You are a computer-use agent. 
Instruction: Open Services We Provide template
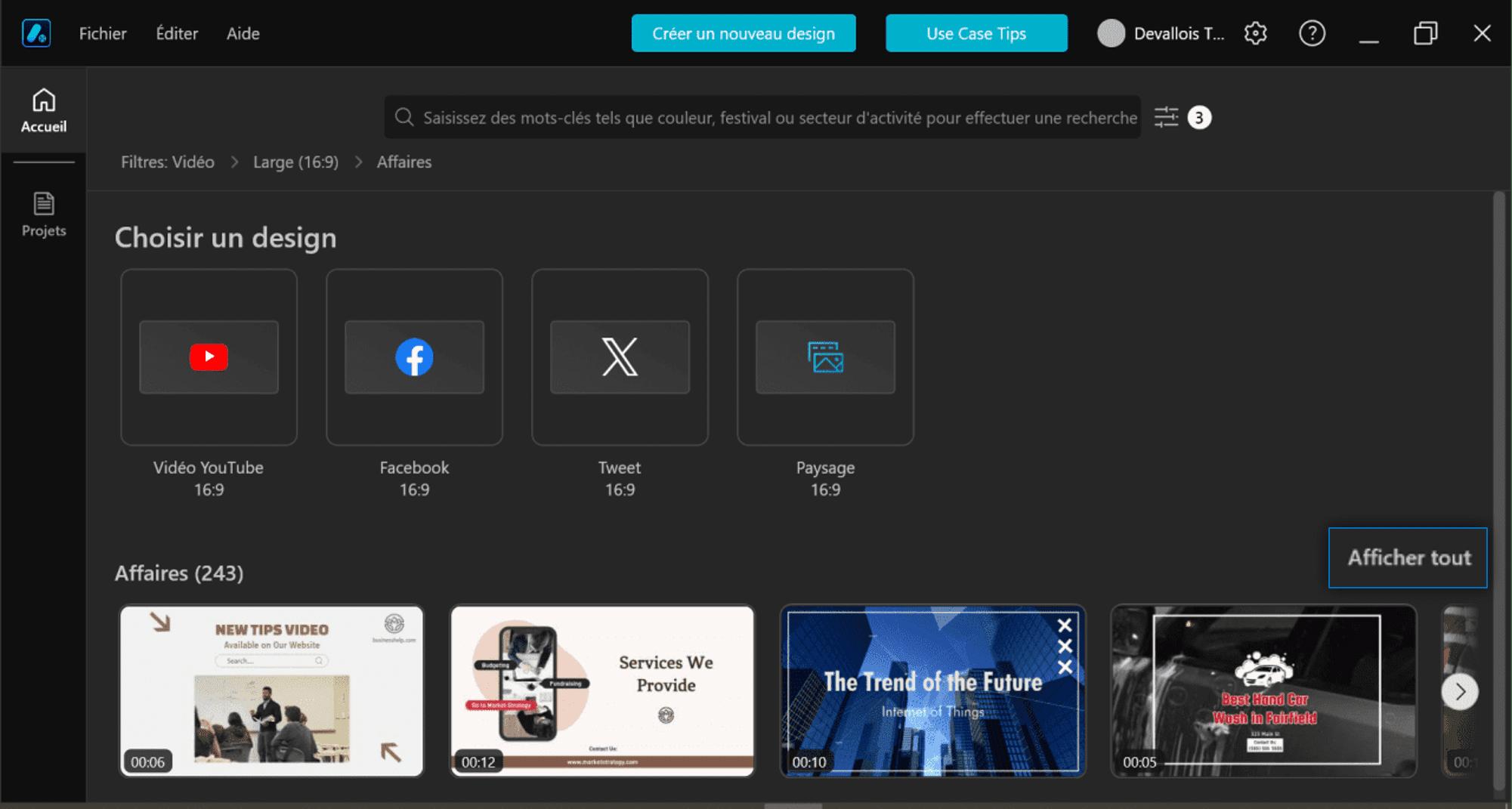coord(602,690)
